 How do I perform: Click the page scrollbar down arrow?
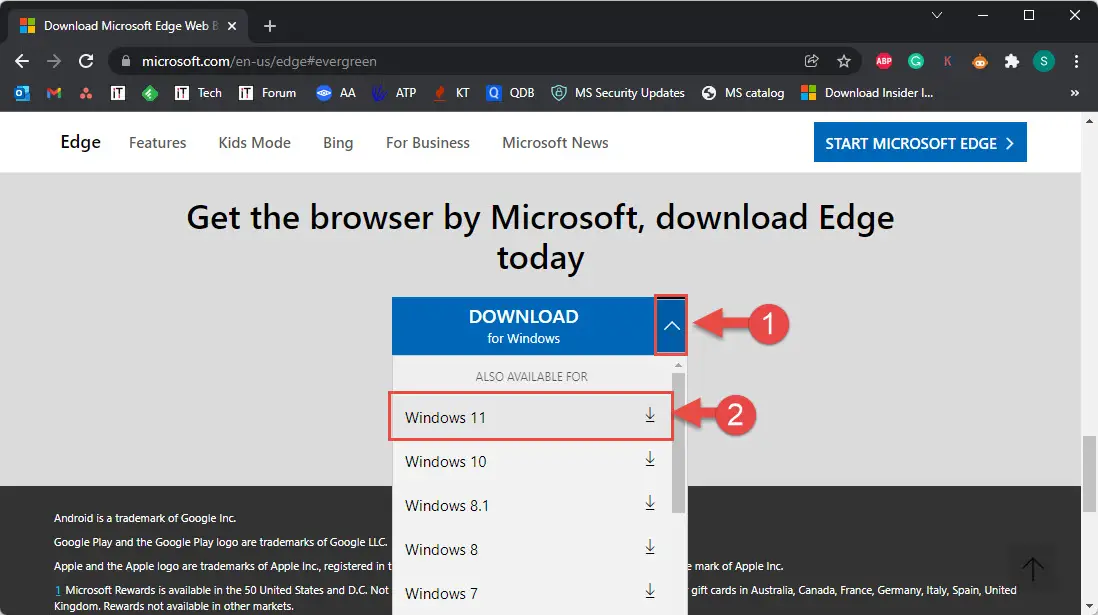(1089, 607)
